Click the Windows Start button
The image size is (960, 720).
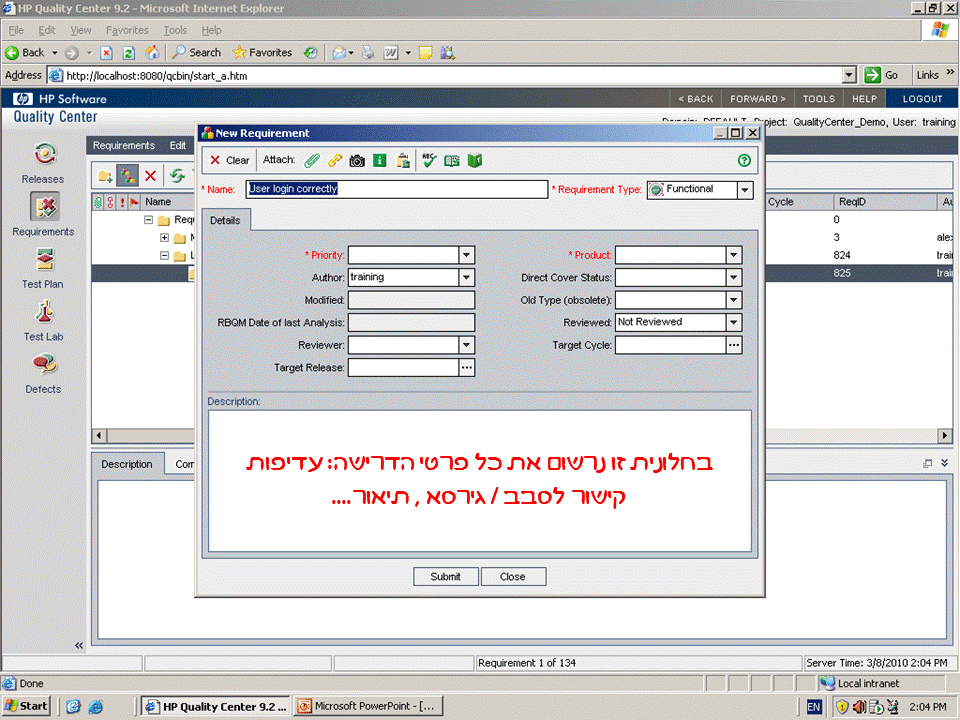coord(26,706)
